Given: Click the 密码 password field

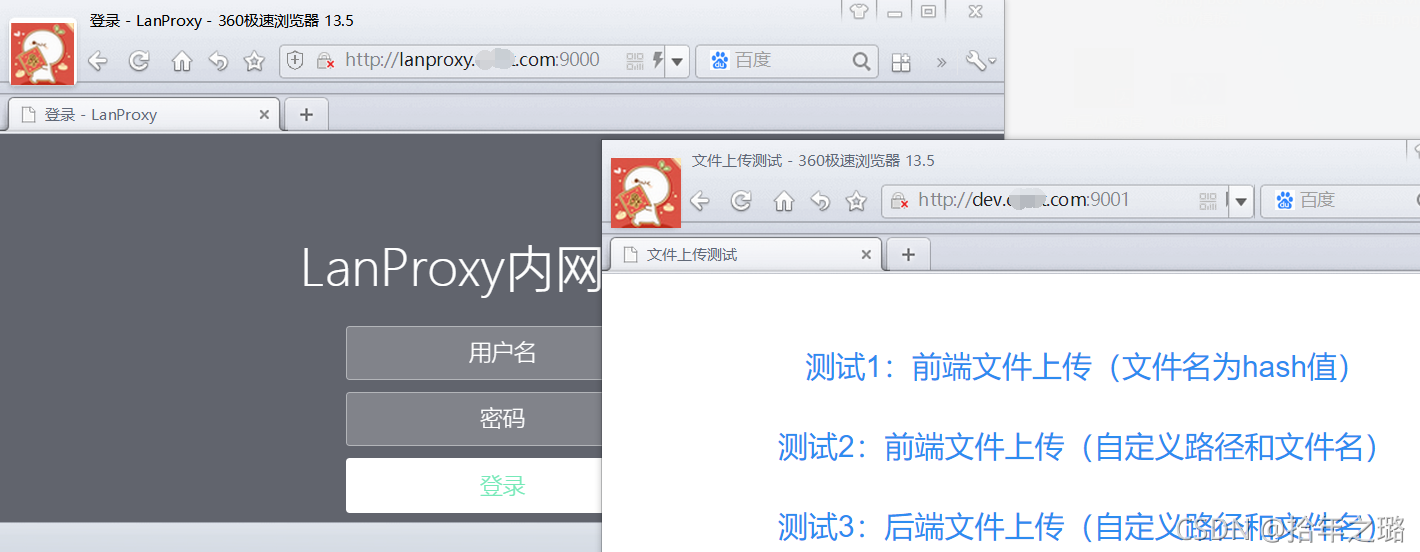Looking at the screenshot, I should pos(474,419).
